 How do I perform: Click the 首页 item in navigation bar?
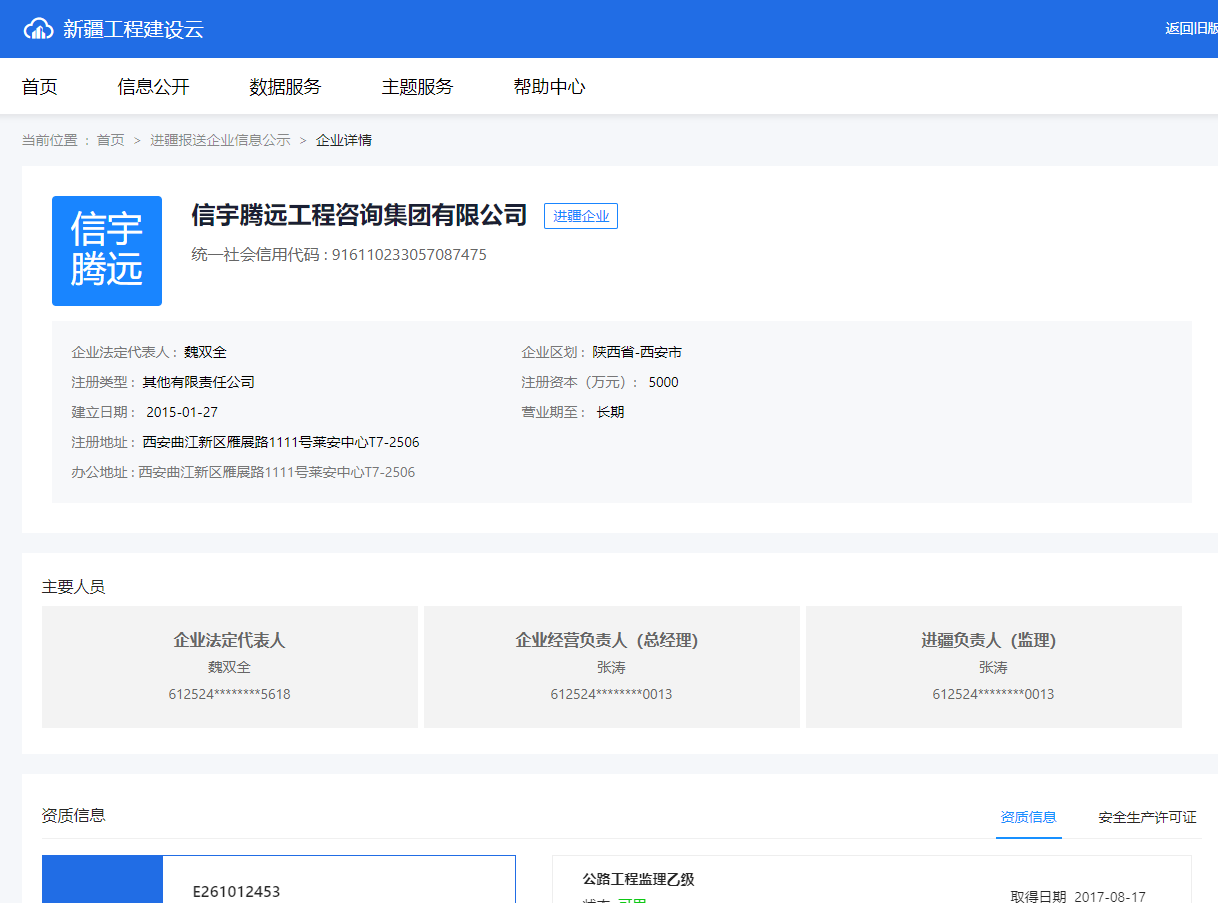[39, 87]
